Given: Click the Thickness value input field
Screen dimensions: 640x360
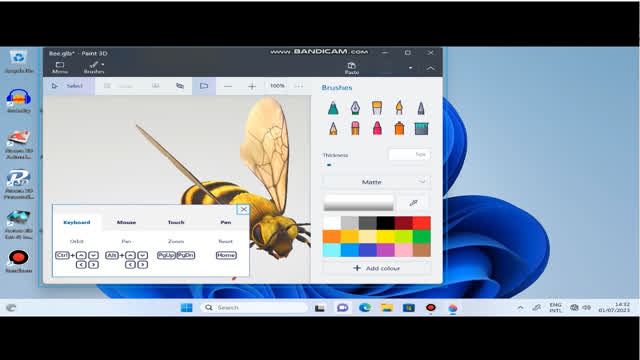Looking at the screenshot, I should pyautogui.click(x=409, y=154).
